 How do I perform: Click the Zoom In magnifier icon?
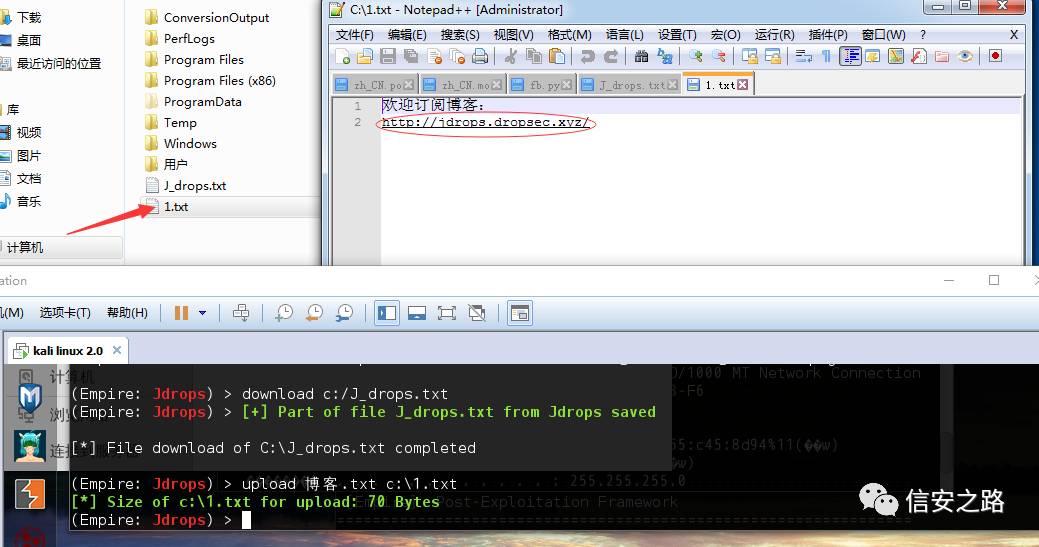pyautogui.click(x=695, y=56)
